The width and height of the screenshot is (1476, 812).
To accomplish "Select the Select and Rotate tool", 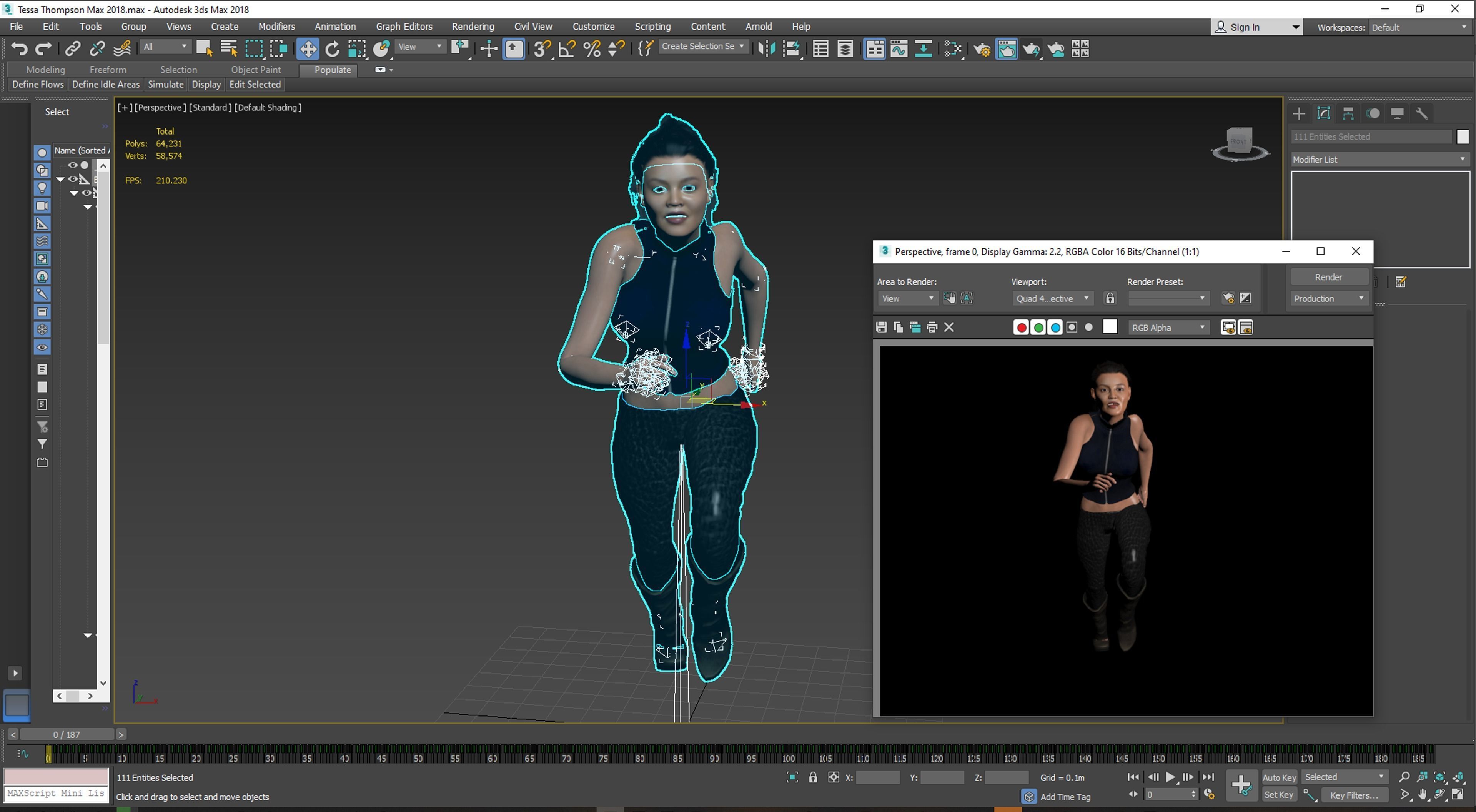I will 332,49.
